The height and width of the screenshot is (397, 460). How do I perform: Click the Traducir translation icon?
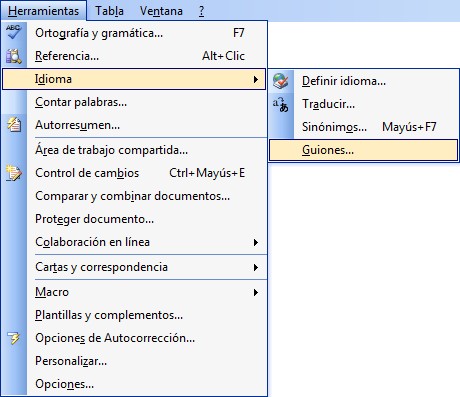[x=281, y=104]
